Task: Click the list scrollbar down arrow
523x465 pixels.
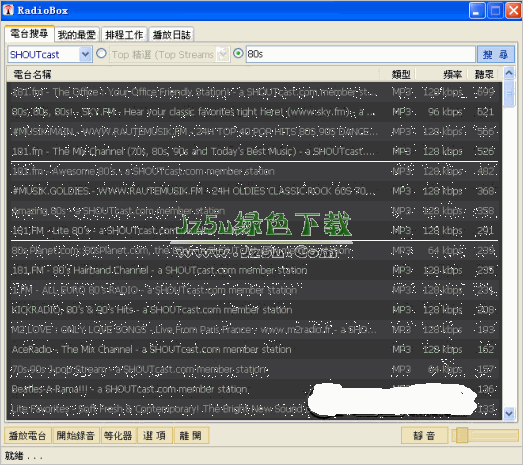Action: tap(509, 414)
